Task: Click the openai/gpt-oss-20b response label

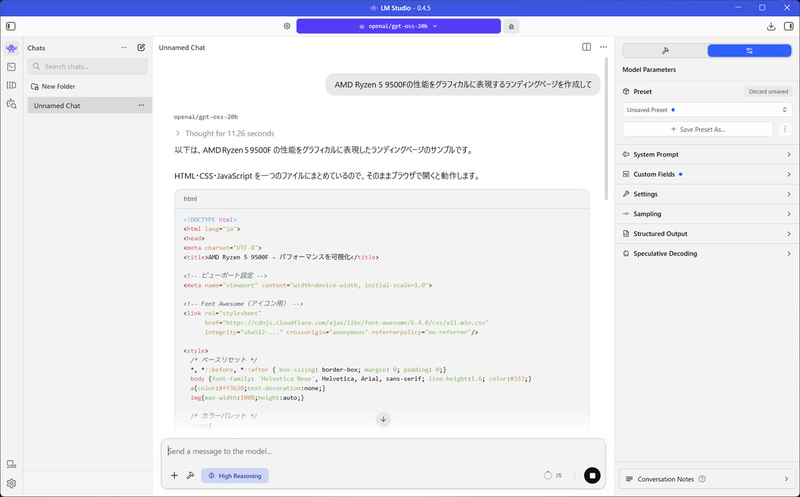Action: coord(206,117)
